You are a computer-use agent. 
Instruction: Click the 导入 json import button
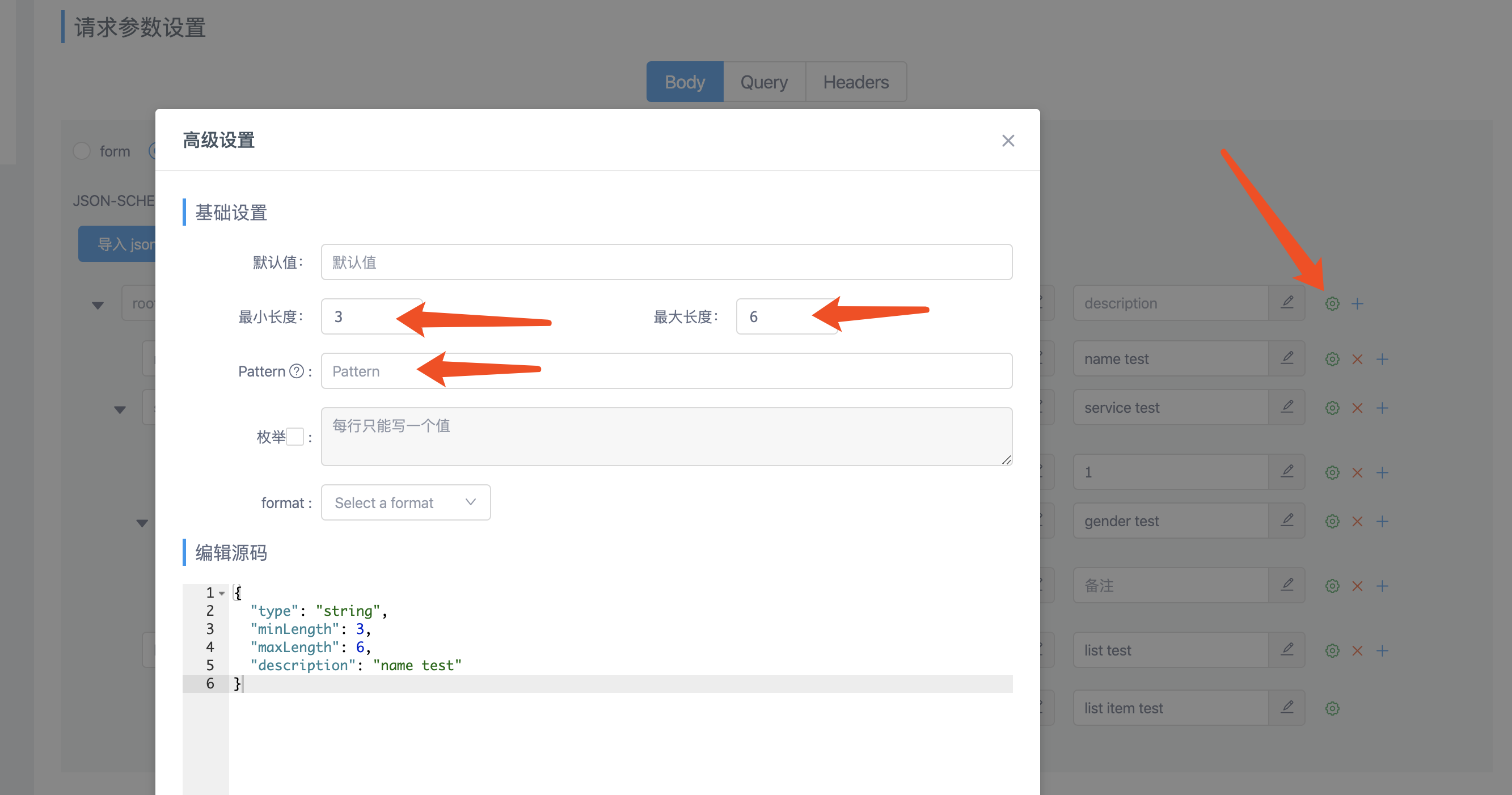tap(117, 244)
